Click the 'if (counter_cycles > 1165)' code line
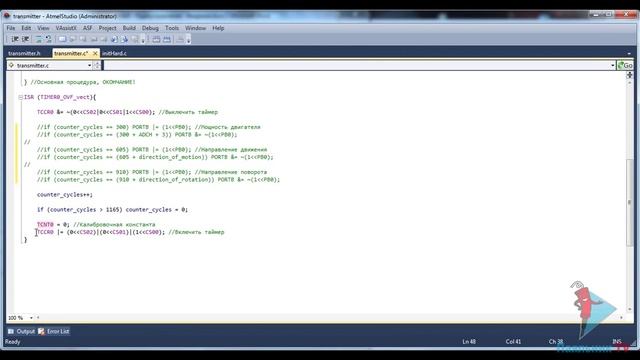 [112, 210]
